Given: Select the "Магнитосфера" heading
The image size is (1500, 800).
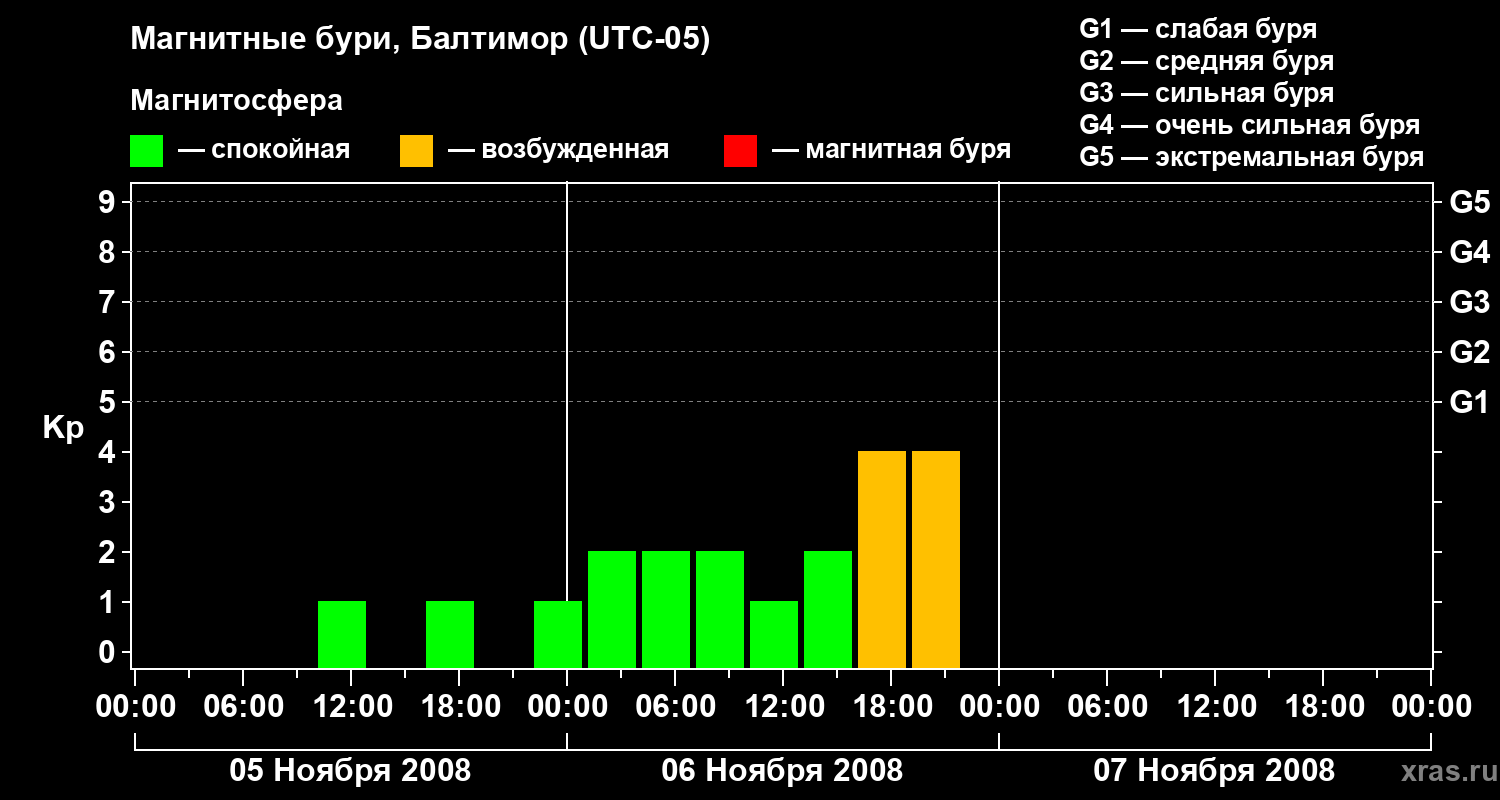Looking at the screenshot, I should (236, 100).
